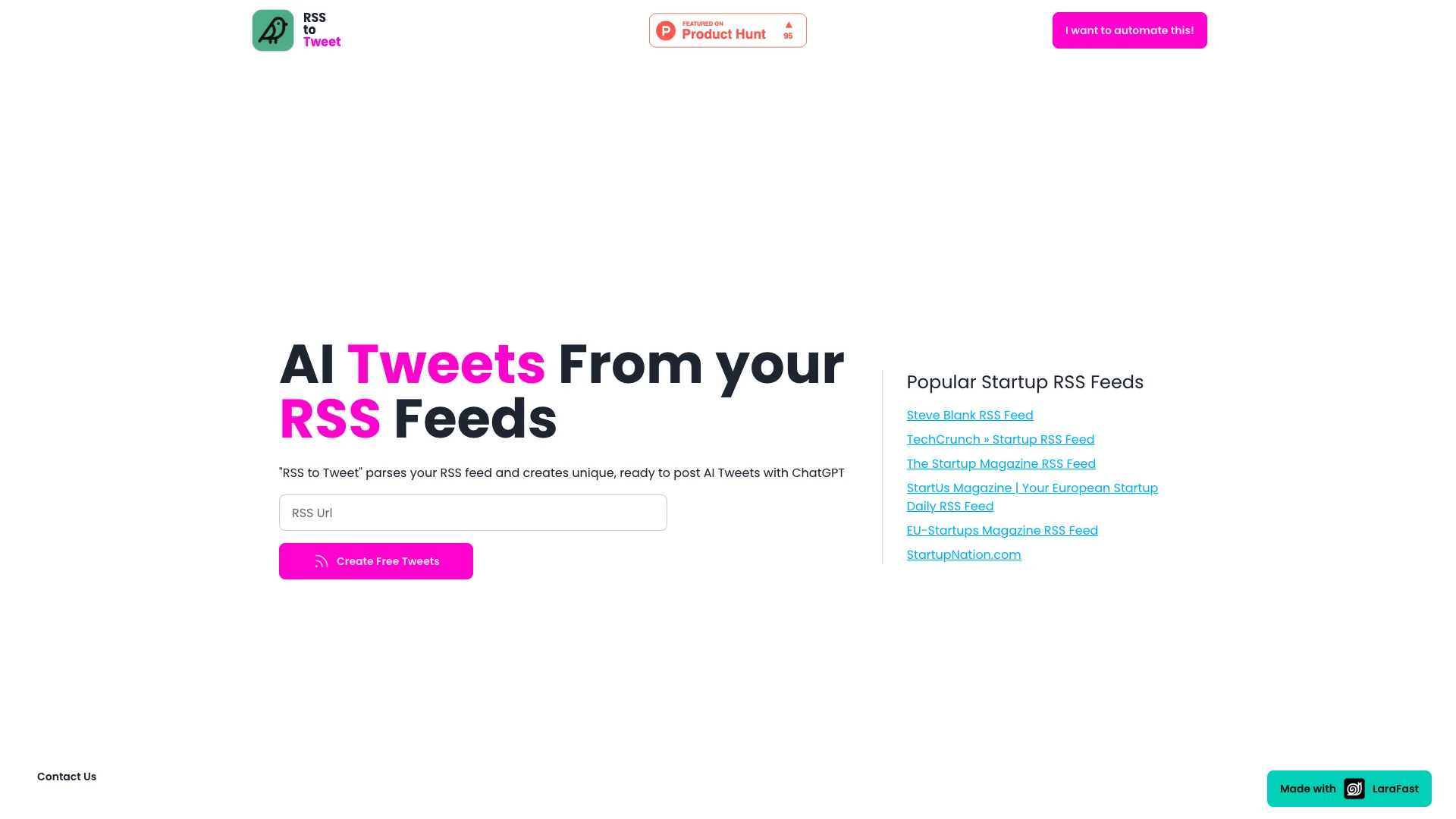The image size is (1456, 819).
Task: Click the bird icon in the logo
Action: click(272, 29)
